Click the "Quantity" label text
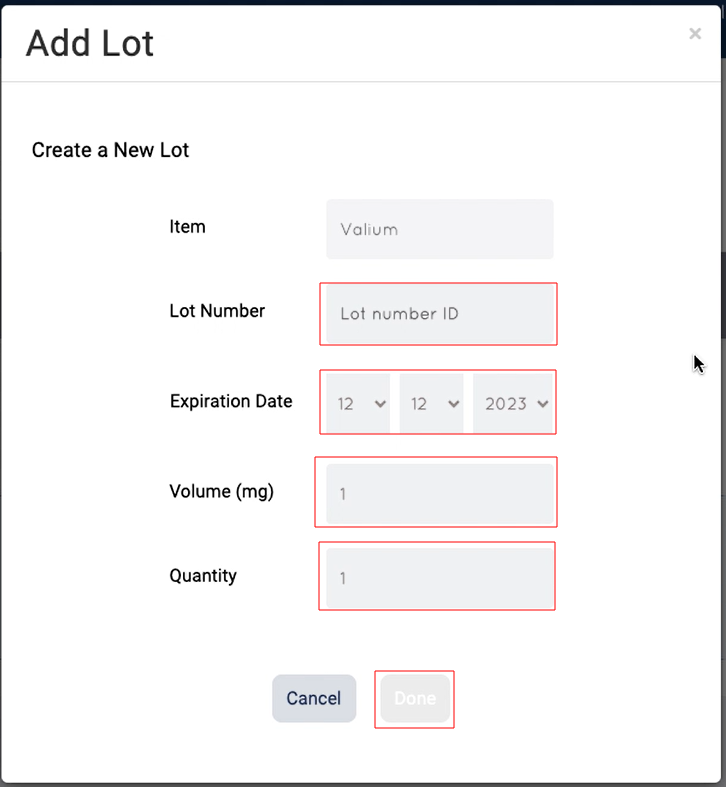The width and height of the screenshot is (726, 787). pos(203,576)
